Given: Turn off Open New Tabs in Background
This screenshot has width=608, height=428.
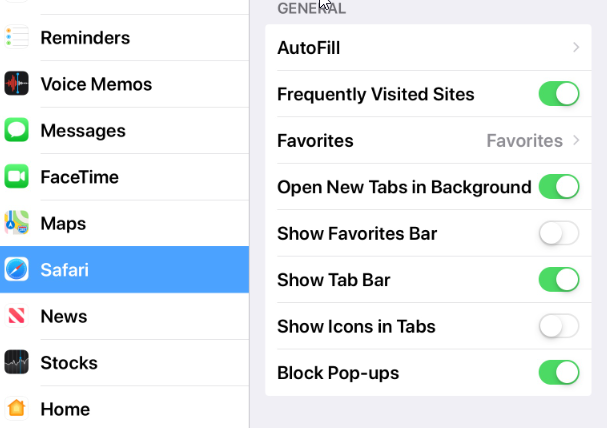Looking at the screenshot, I should (x=559, y=187).
